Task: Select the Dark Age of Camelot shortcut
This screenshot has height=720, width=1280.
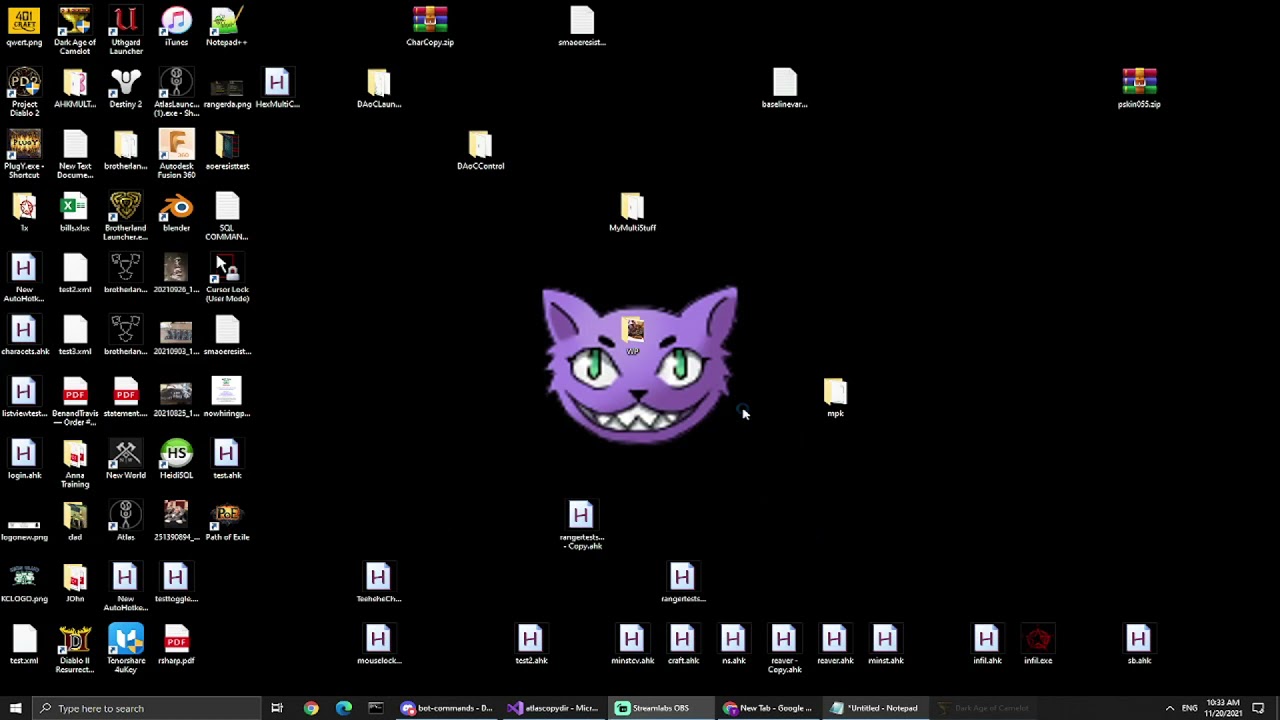Action: coord(75,30)
